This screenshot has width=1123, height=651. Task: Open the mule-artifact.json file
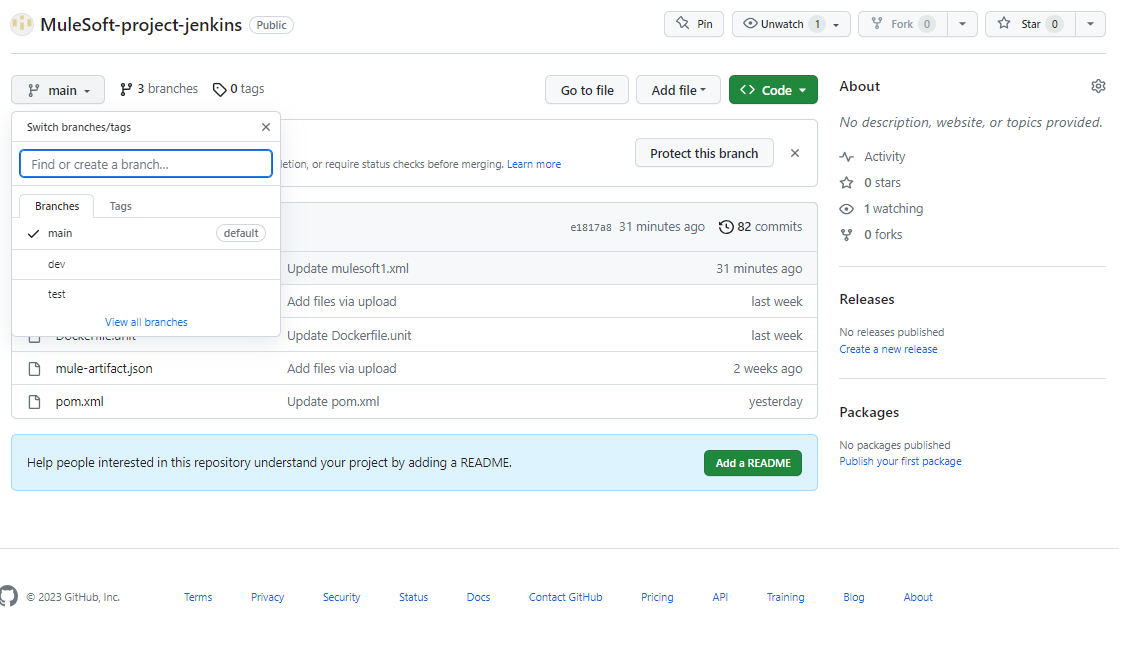[104, 369]
